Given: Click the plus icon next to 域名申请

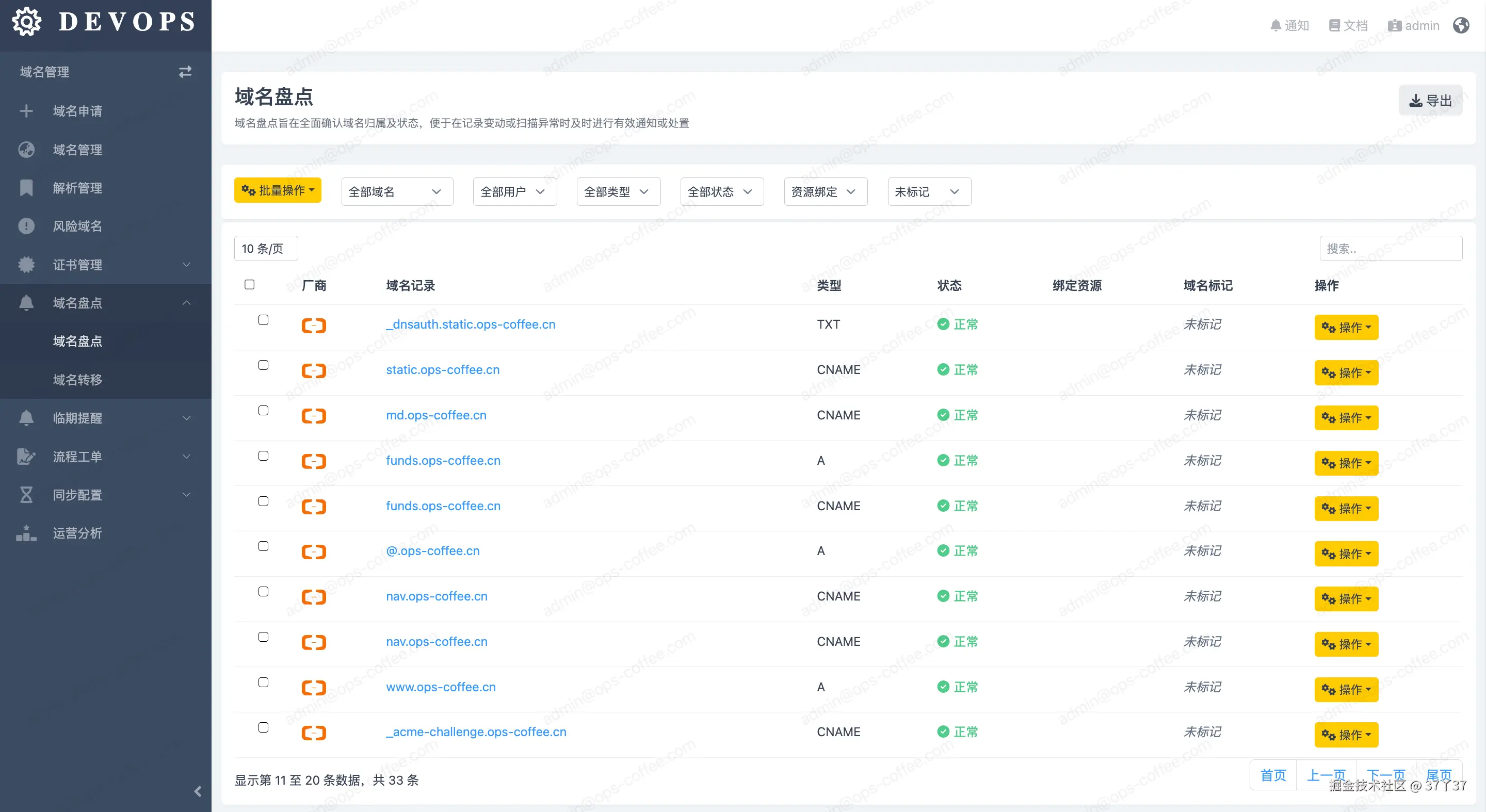Looking at the screenshot, I should click(26, 111).
